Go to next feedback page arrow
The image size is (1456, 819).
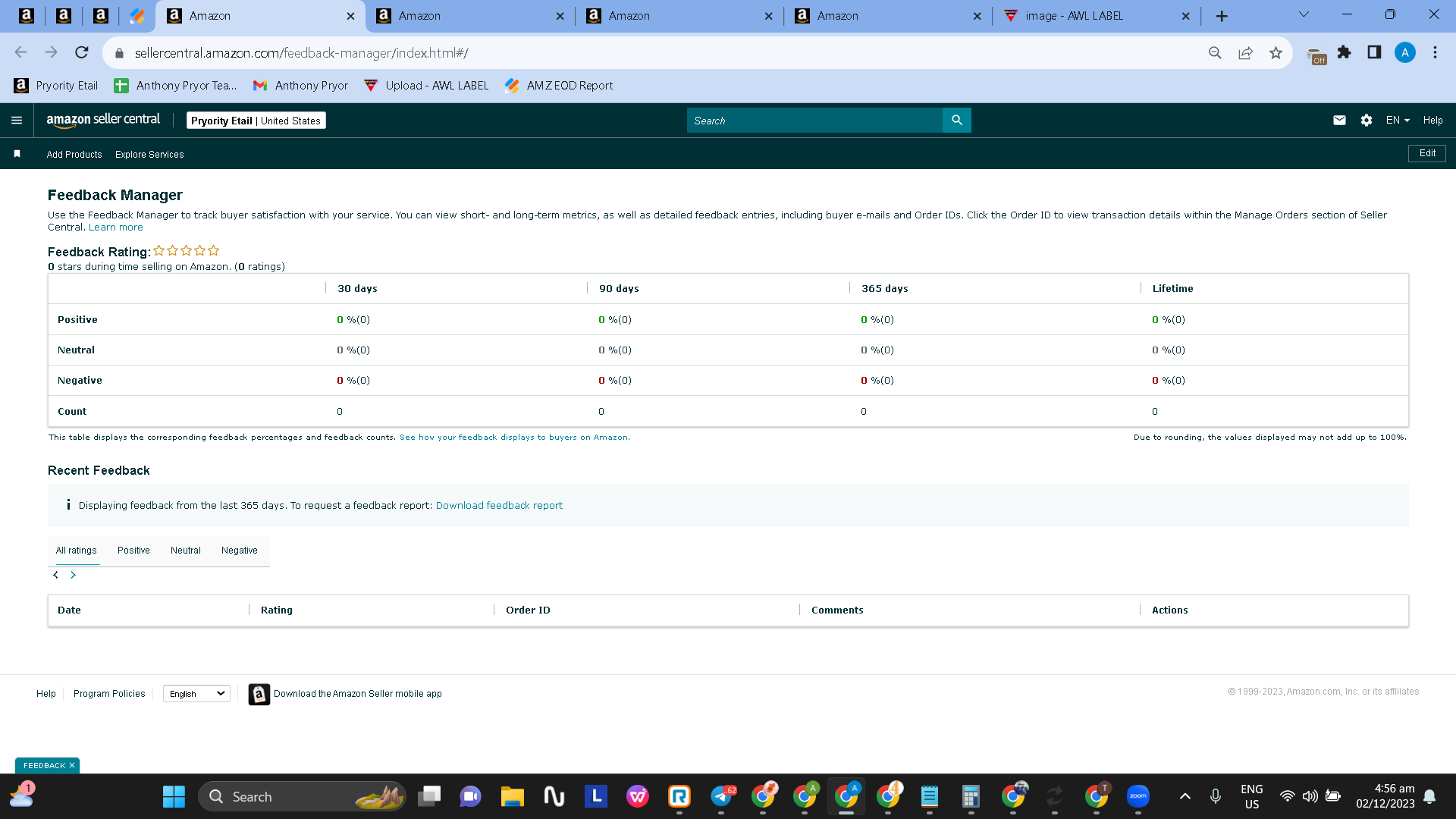[x=73, y=575]
